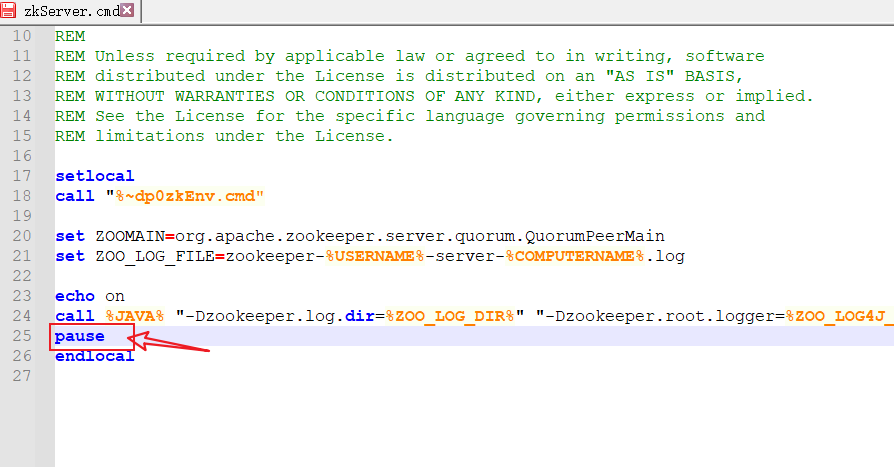Image resolution: width=894 pixels, height=467 pixels.
Task: Click line number 27 in the margin
Action: [22, 376]
